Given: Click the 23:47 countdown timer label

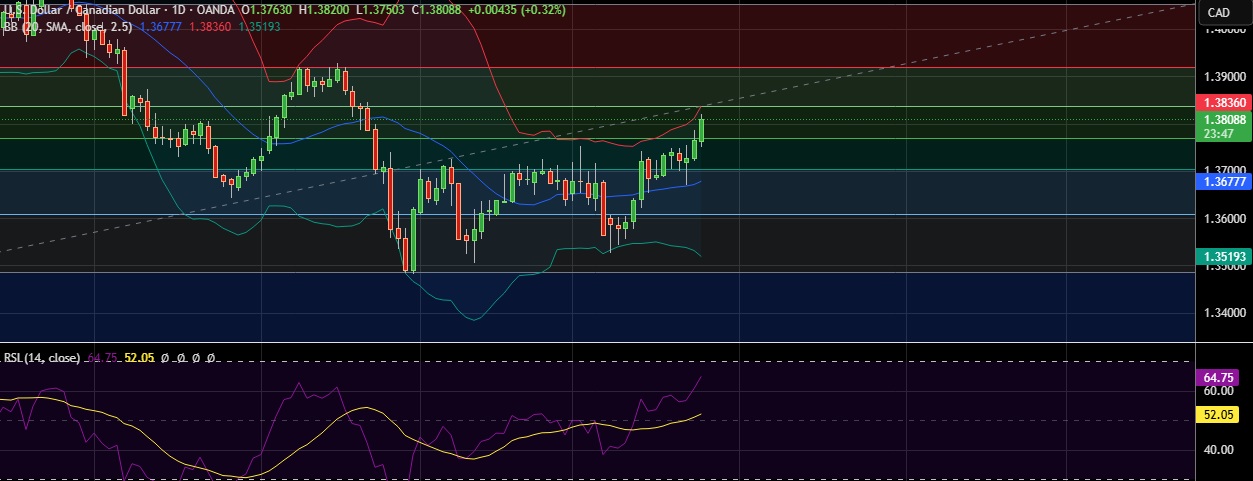Looking at the screenshot, I should pyautogui.click(x=1219, y=134).
